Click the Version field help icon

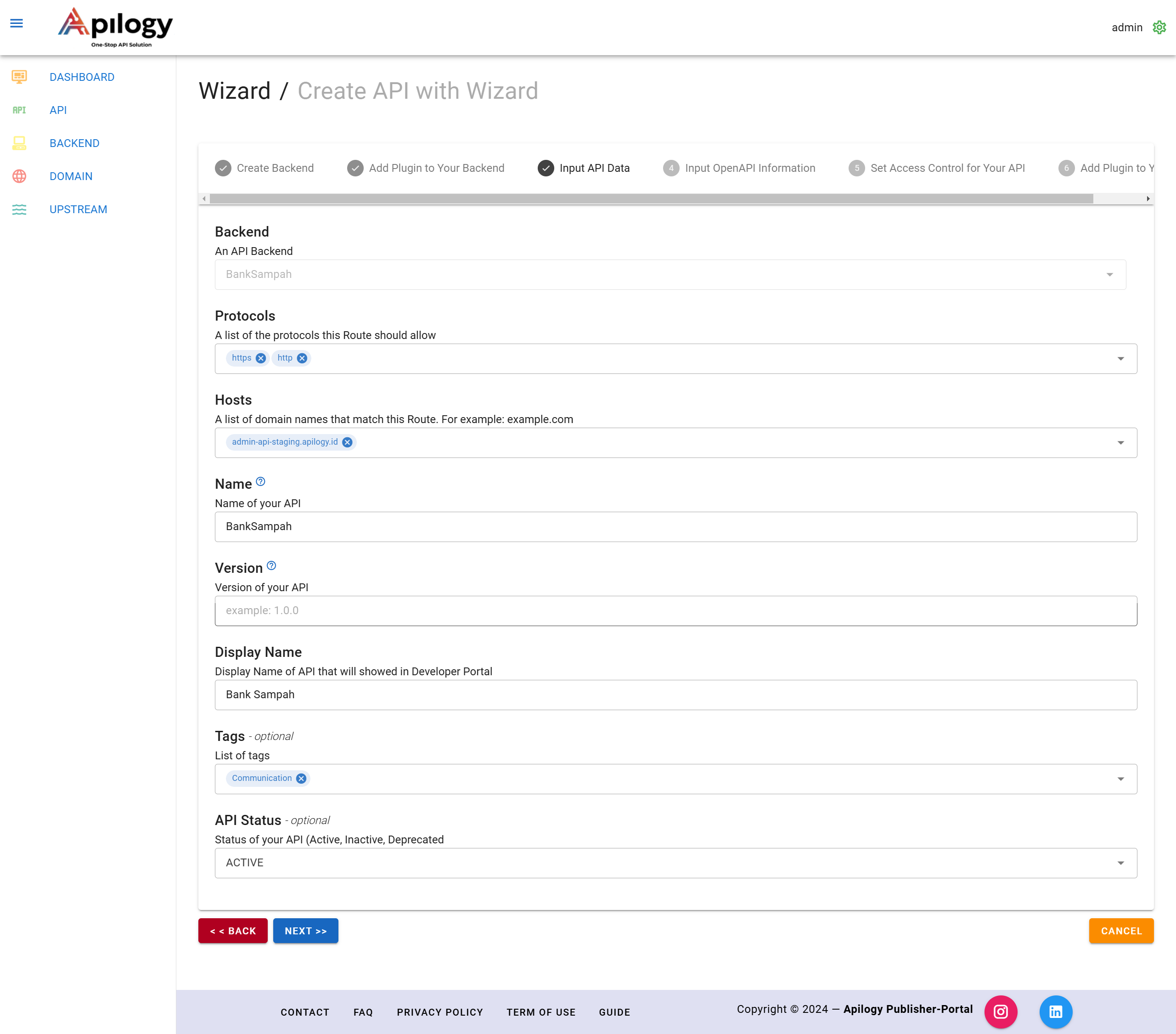click(x=271, y=565)
